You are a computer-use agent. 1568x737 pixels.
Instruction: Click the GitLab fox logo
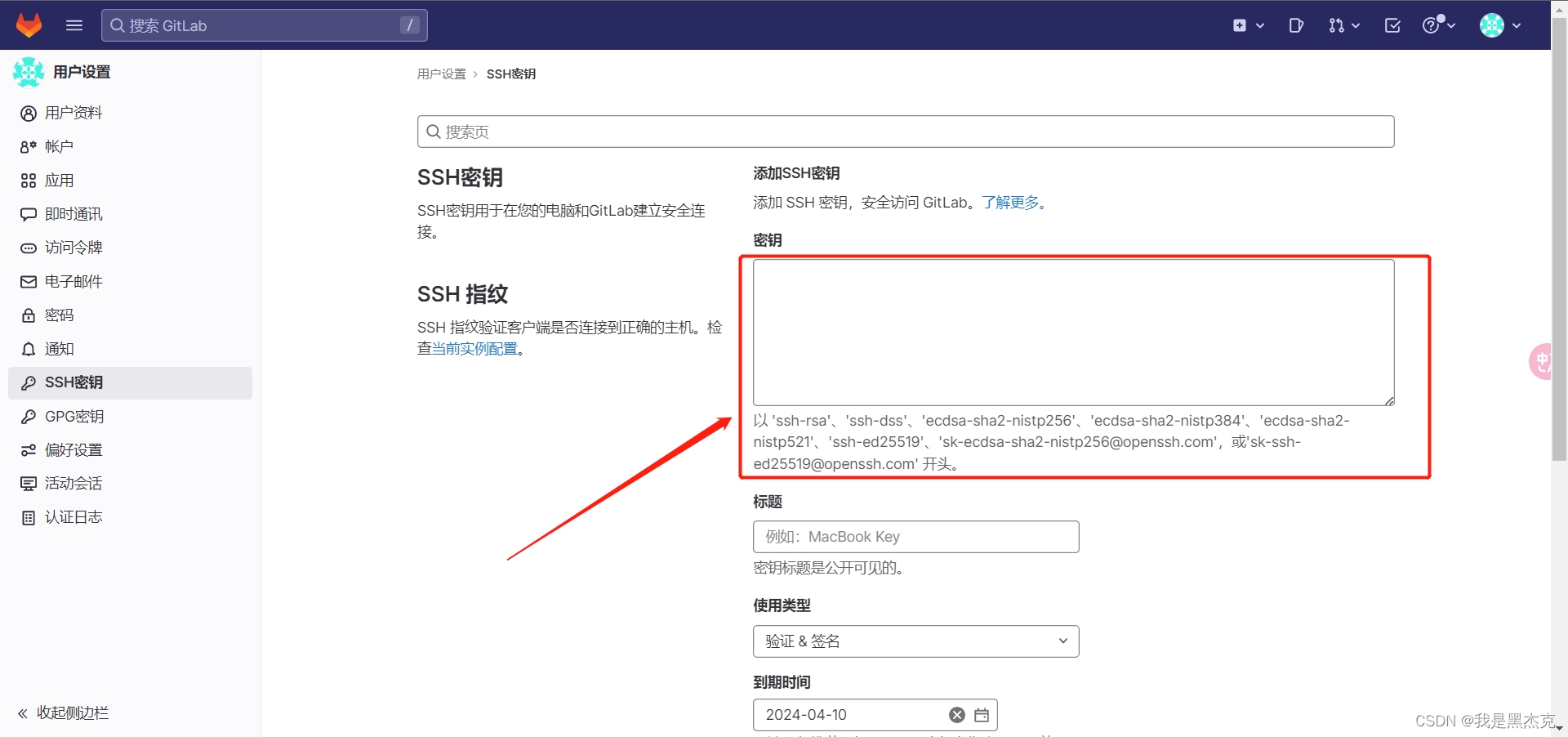pyautogui.click(x=29, y=25)
